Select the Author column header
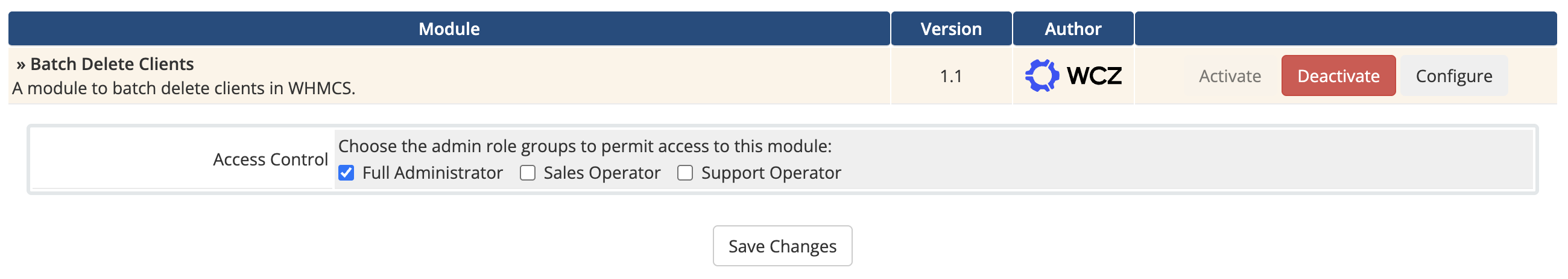1568x279 pixels. pos(1072,28)
